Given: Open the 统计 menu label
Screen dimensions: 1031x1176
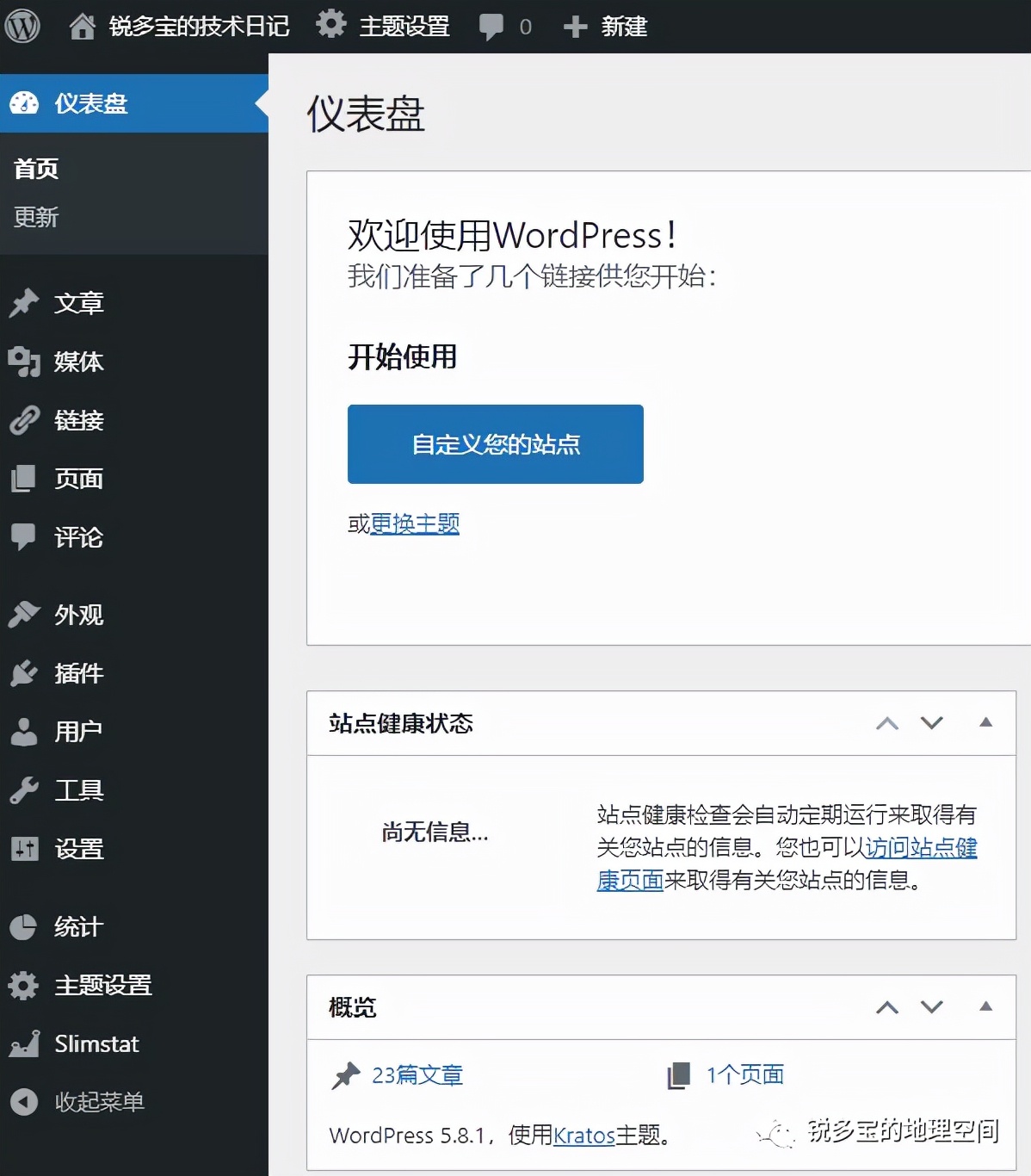Looking at the screenshot, I should click(79, 927).
